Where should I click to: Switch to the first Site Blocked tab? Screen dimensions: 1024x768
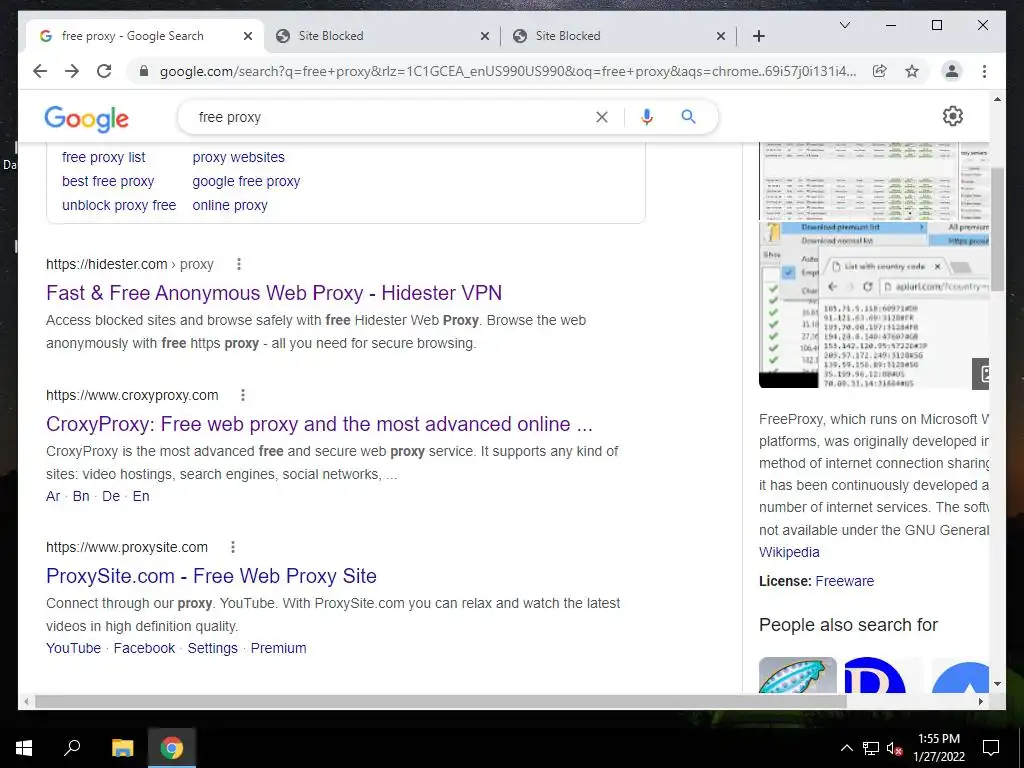click(x=383, y=36)
